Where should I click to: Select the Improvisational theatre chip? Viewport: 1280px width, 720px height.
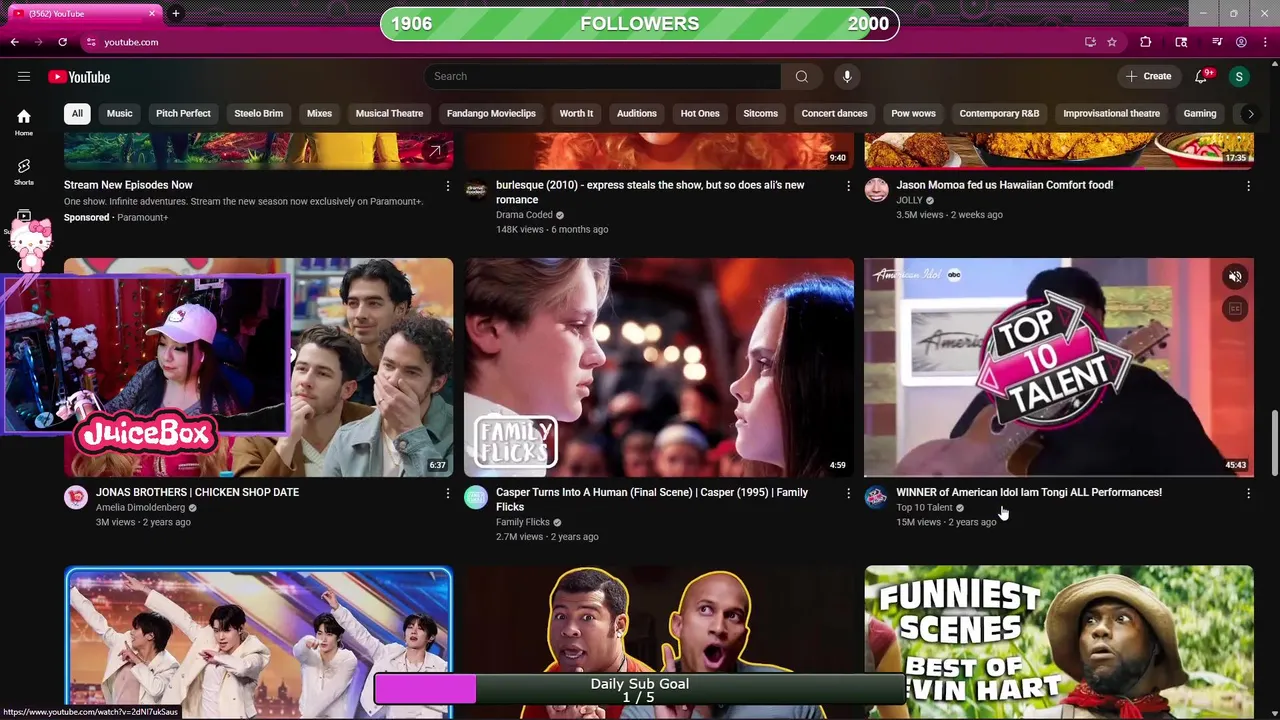point(1111,113)
